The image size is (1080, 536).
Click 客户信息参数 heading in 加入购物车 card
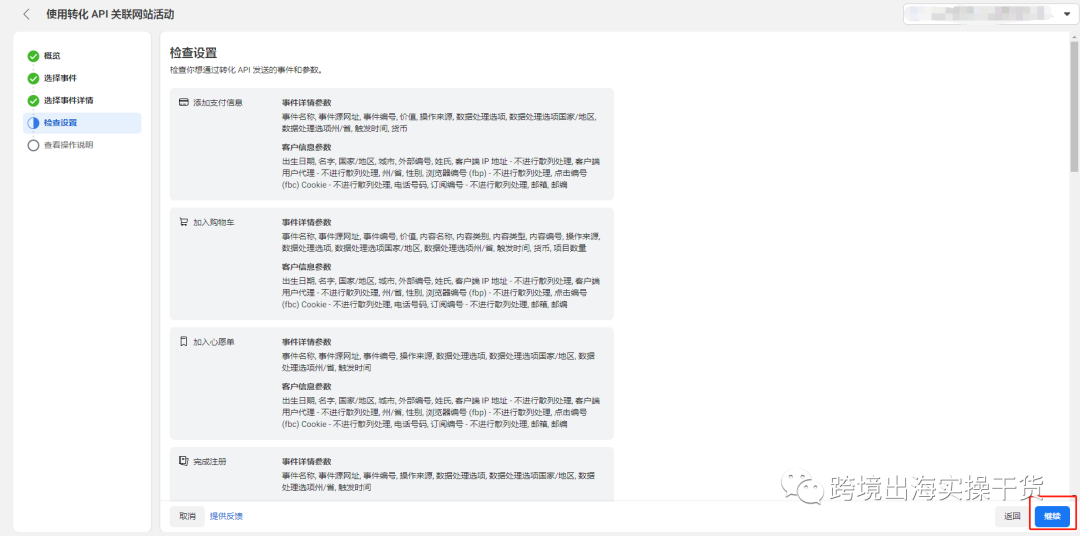click(307, 267)
